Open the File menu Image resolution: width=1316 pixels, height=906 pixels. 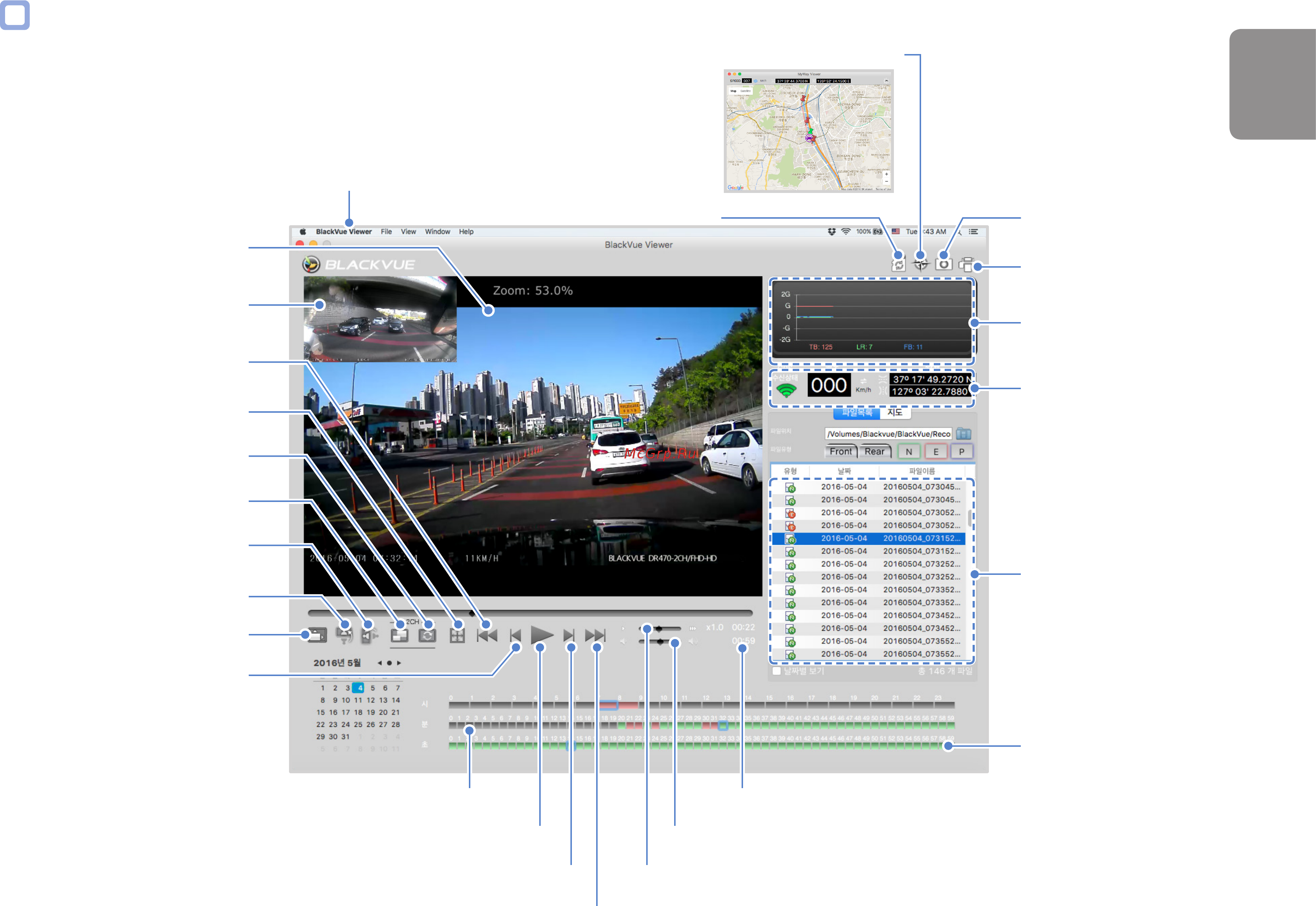pyautogui.click(x=387, y=232)
